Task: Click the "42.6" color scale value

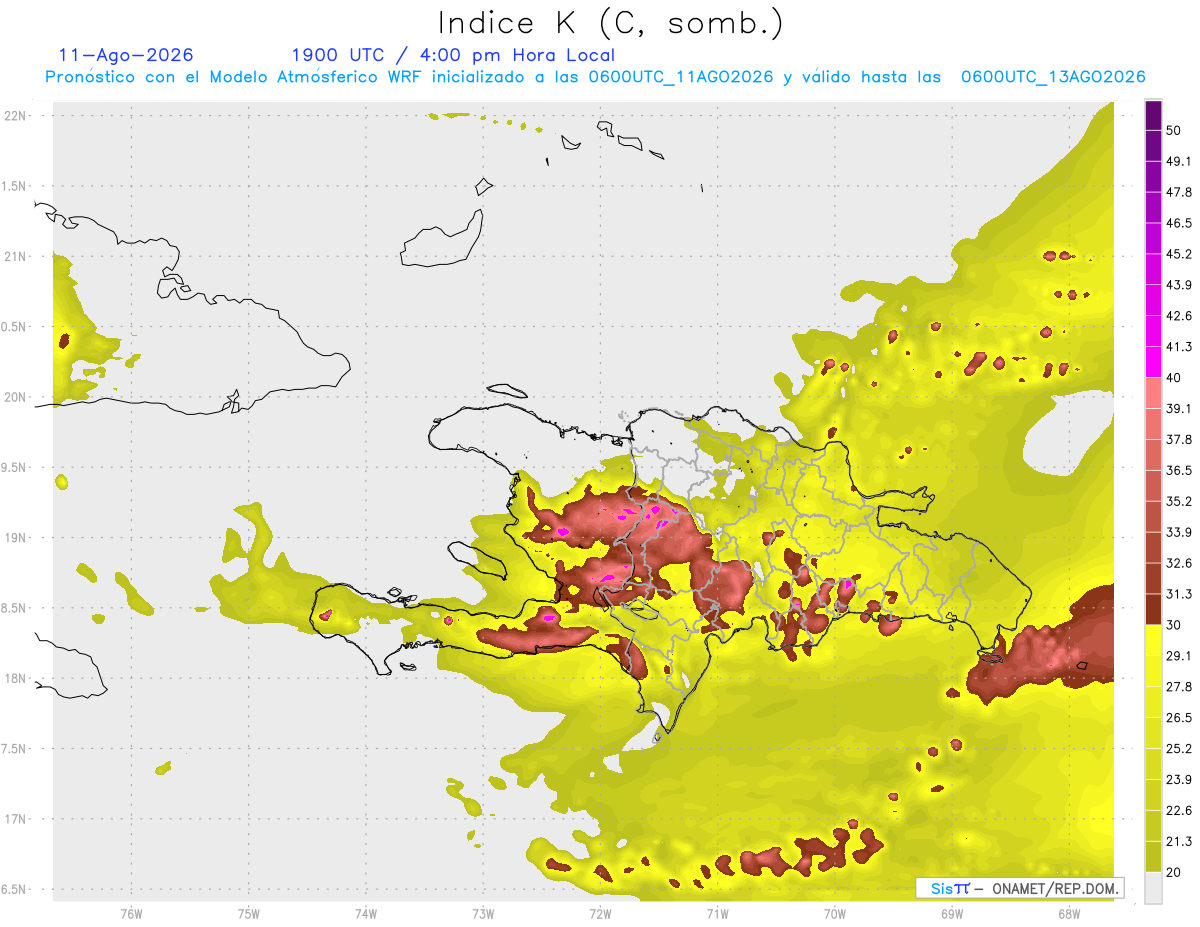Action: 1178,316
